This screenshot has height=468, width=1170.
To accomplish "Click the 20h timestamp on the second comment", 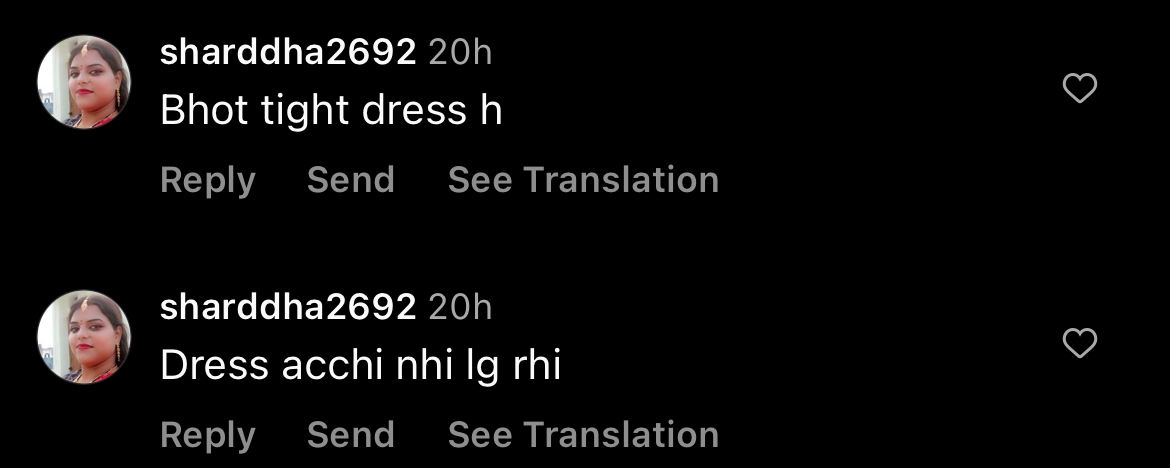I will coord(460,307).
